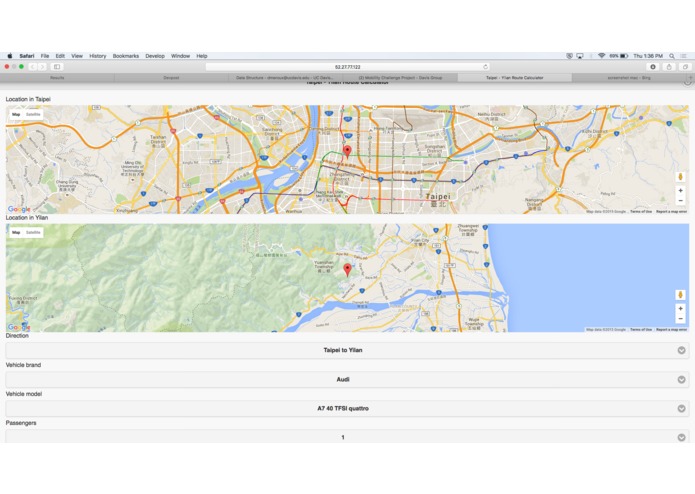Select Map view on the Taipei map
The image size is (695, 494).
pyautogui.click(x=16, y=114)
